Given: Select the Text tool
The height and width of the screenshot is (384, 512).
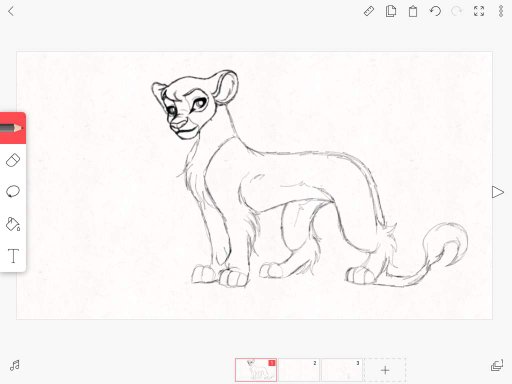Looking at the screenshot, I should tap(13, 256).
